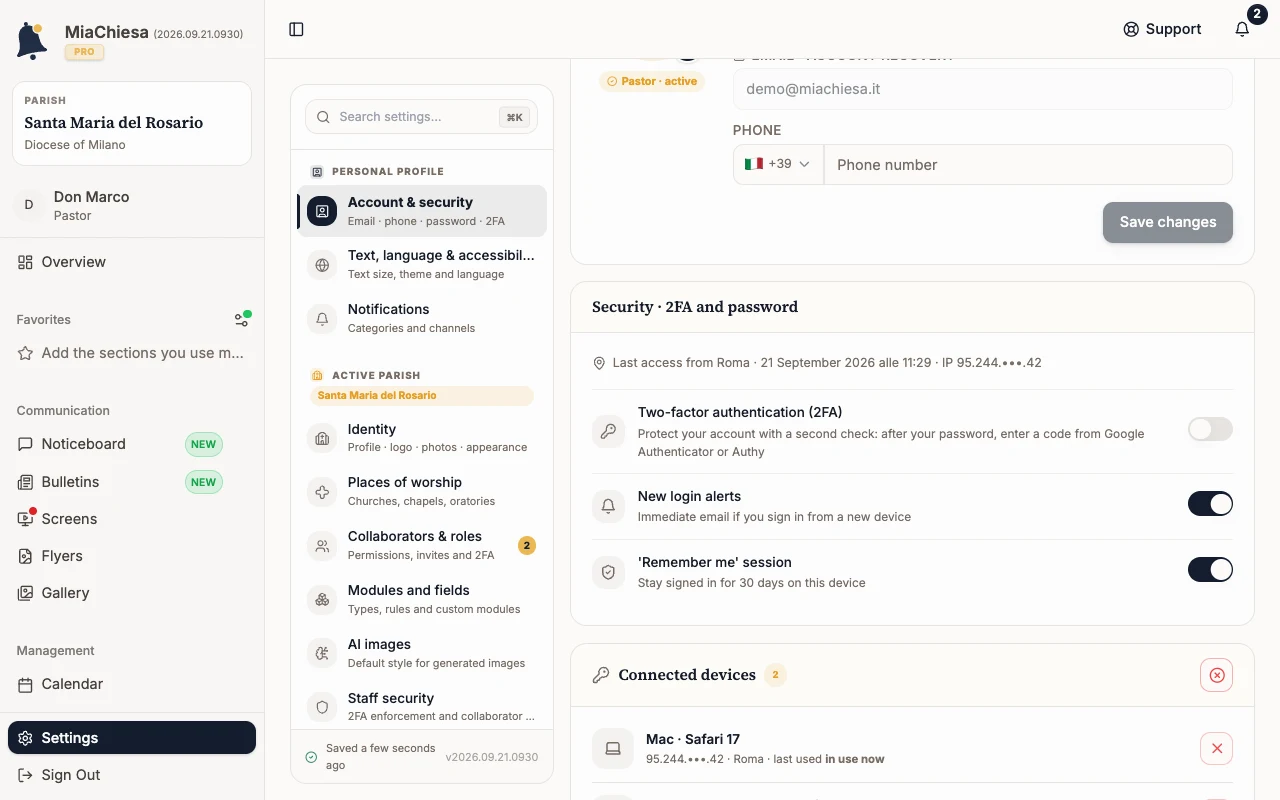Image resolution: width=1280 pixels, height=800 pixels.
Task: Select the Santa Maria del Rosario parish card
Action: (132, 123)
